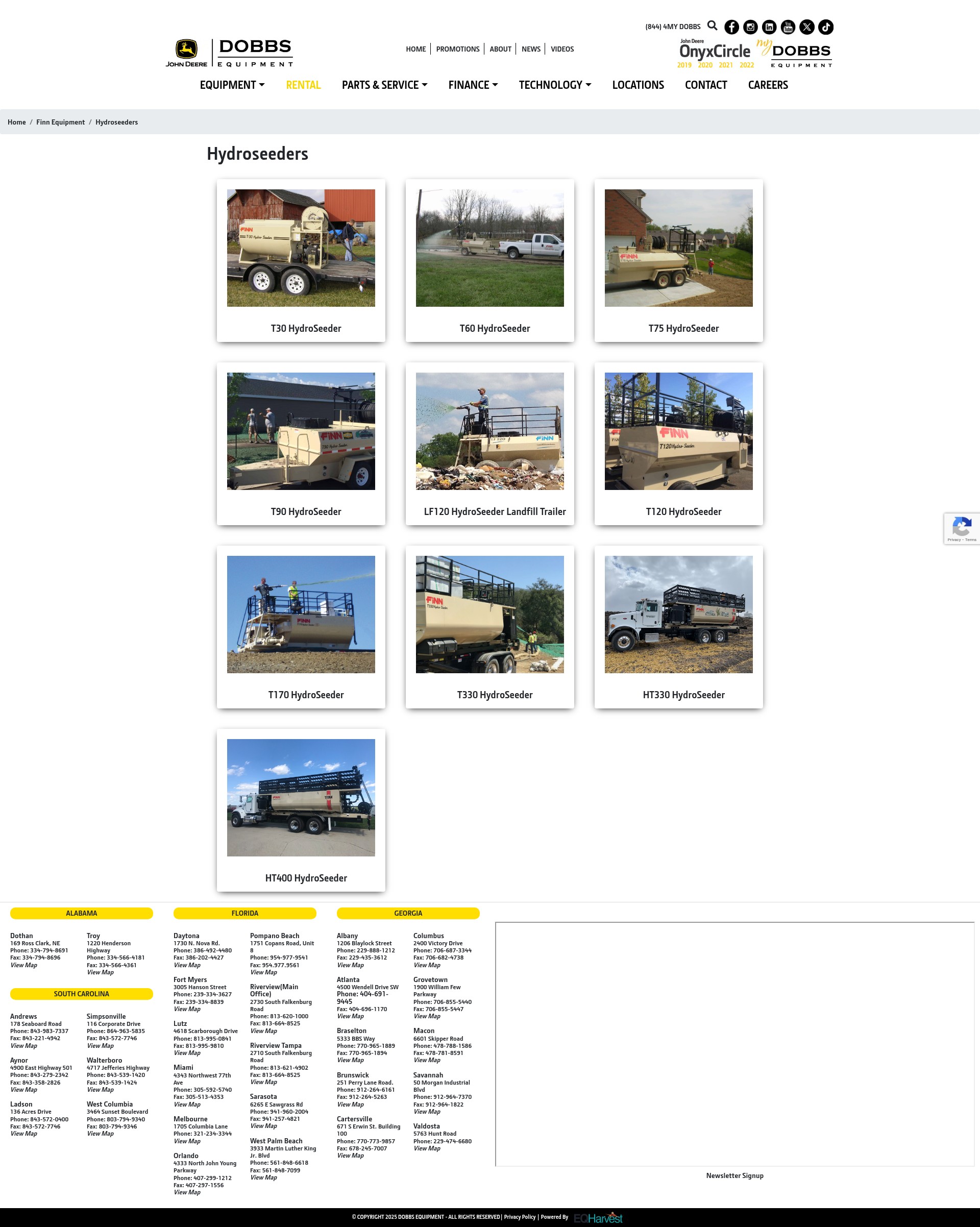Viewport: 980px width, 1227px height.
Task: Open the T120 HydroSeeder photo
Action: pyautogui.click(x=679, y=431)
